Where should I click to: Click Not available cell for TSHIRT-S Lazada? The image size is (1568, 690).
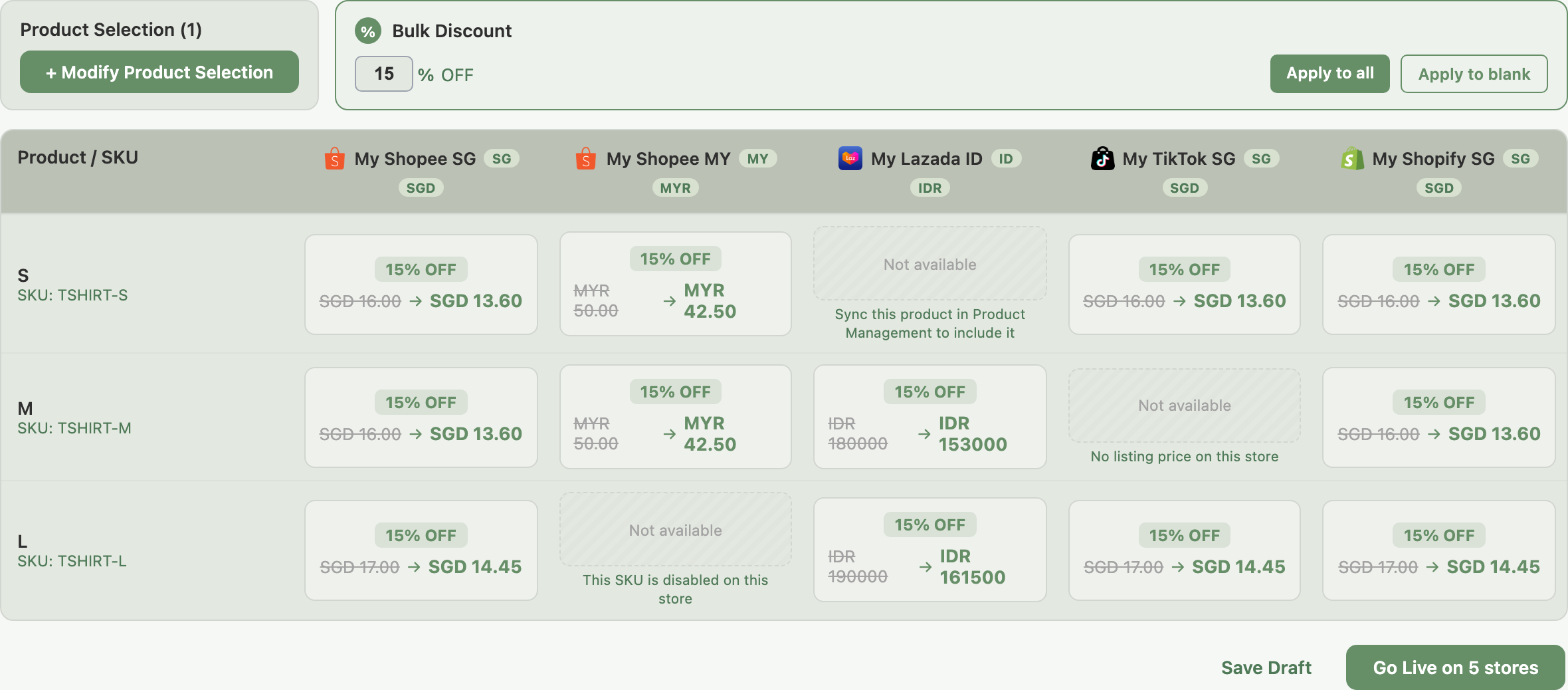[x=930, y=264]
